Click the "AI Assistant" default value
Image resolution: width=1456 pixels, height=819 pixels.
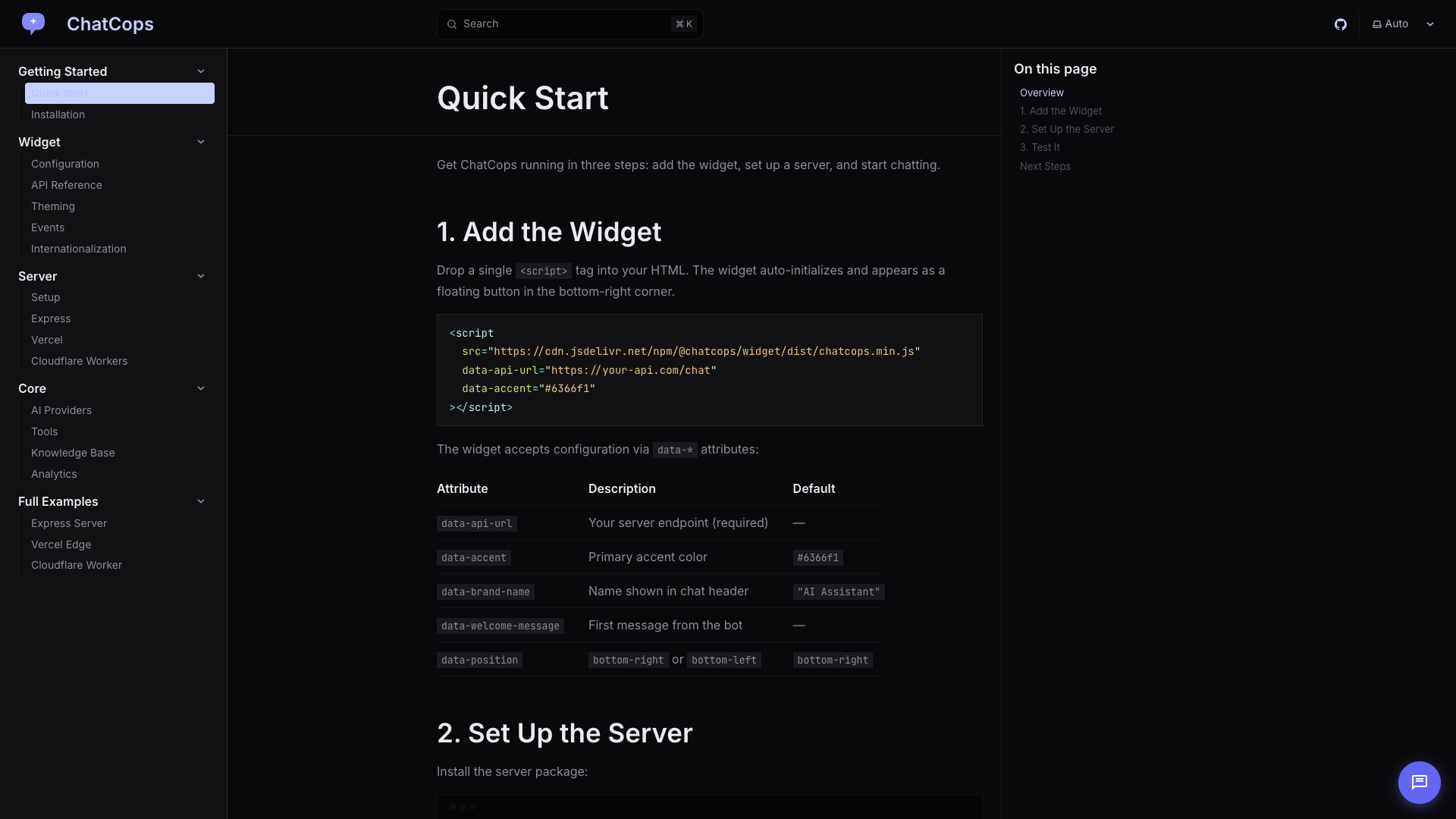pyautogui.click(x=839, y=591)
